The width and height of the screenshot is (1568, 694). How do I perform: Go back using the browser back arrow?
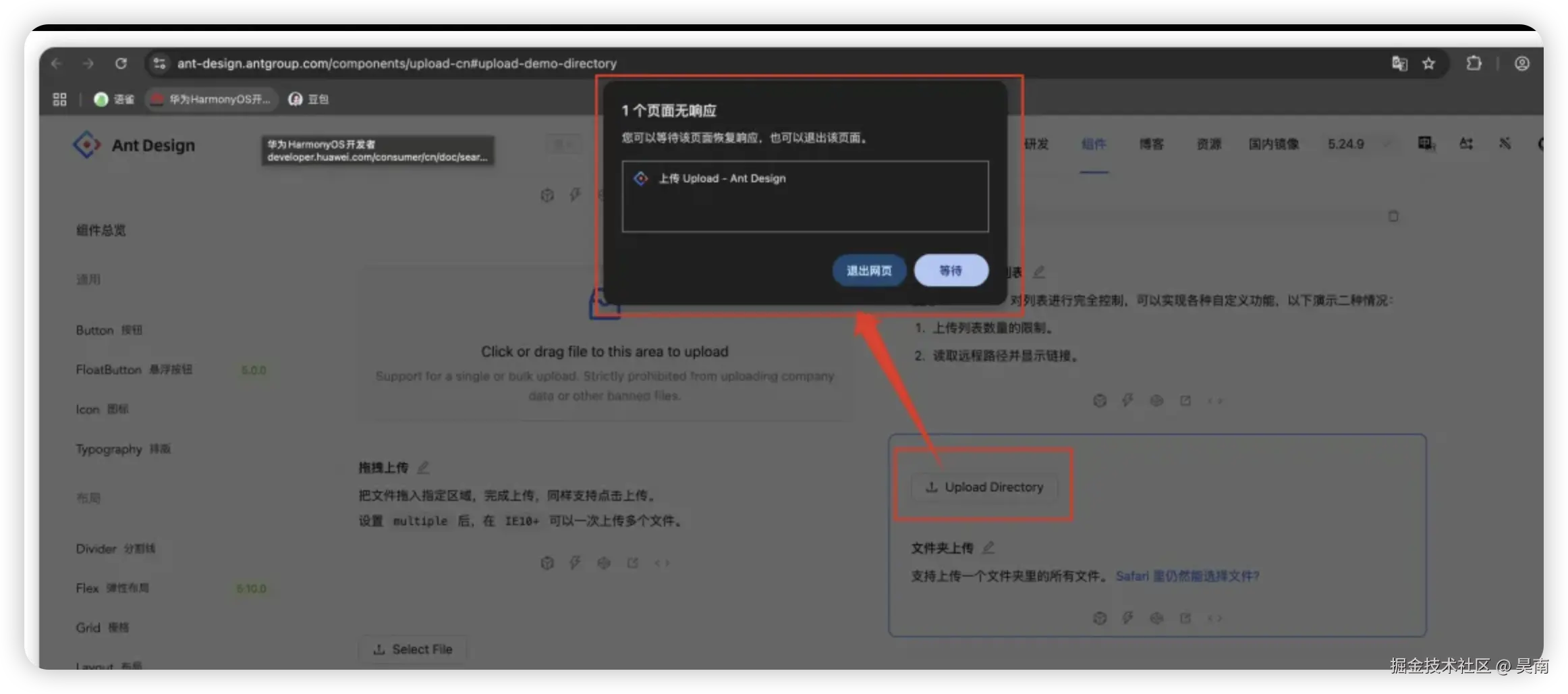tap(57, 63)
